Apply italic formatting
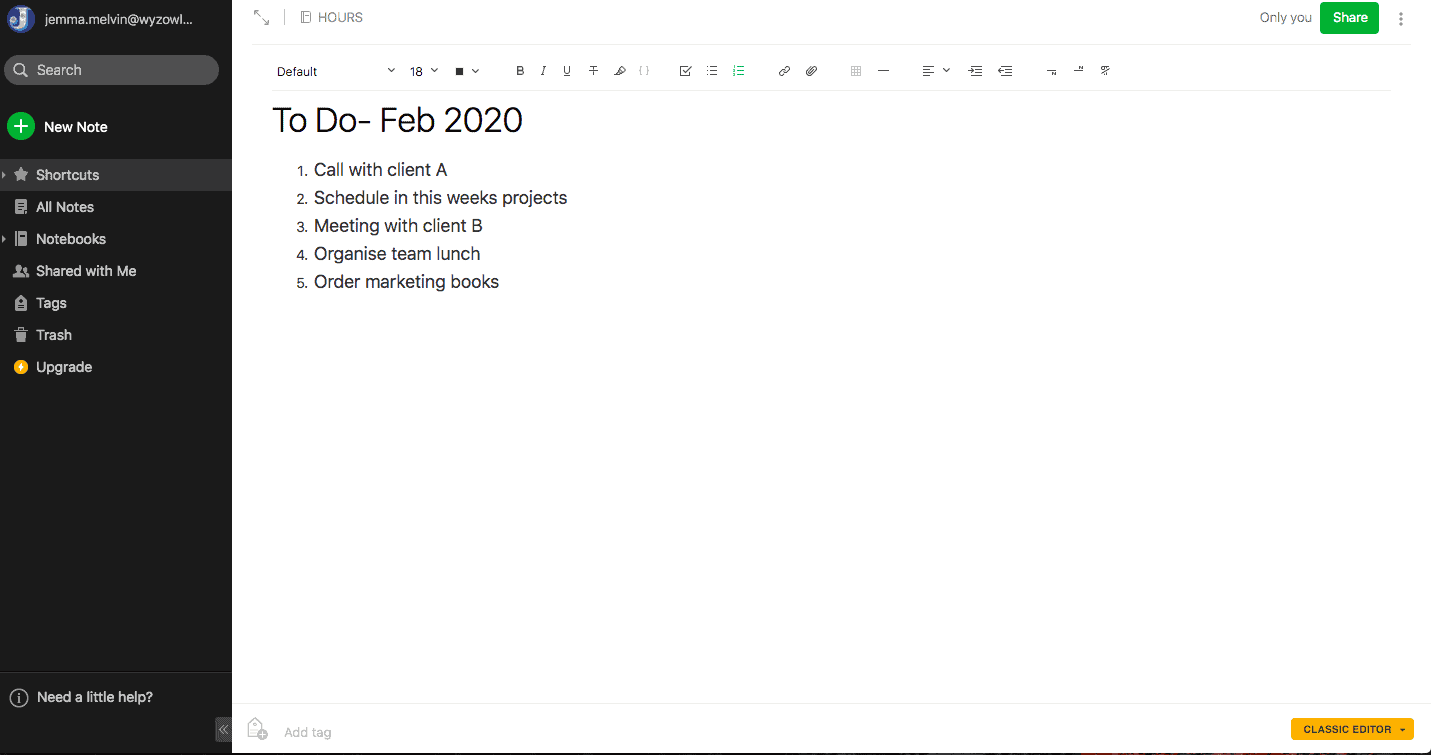This screenshot has width=1431, height=755. pyautogui.click(x=543, y=71)
